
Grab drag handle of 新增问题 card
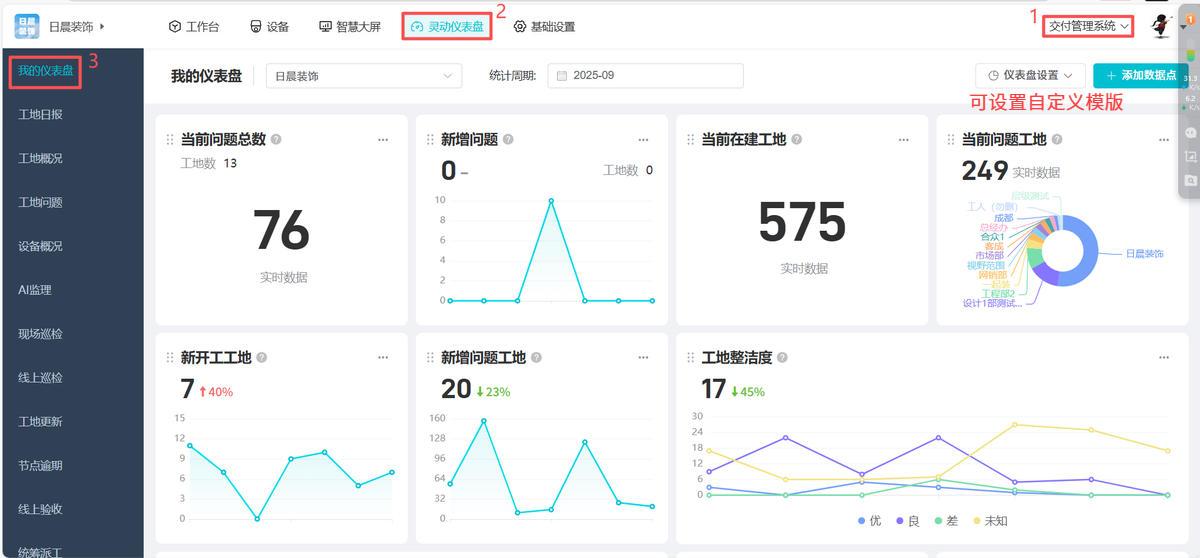point(430,140)
